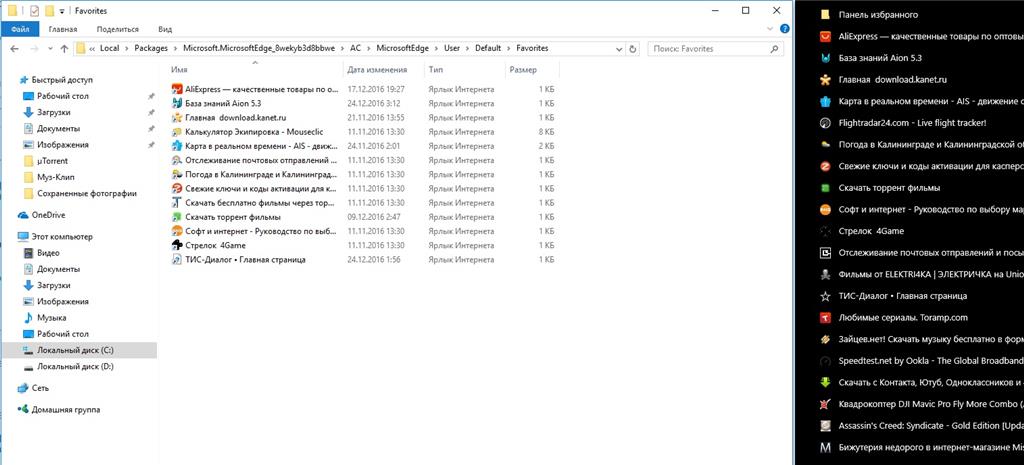Click the Видео folder icon in sidebar
Screen dimensions: 1024x465
(28, 253)
